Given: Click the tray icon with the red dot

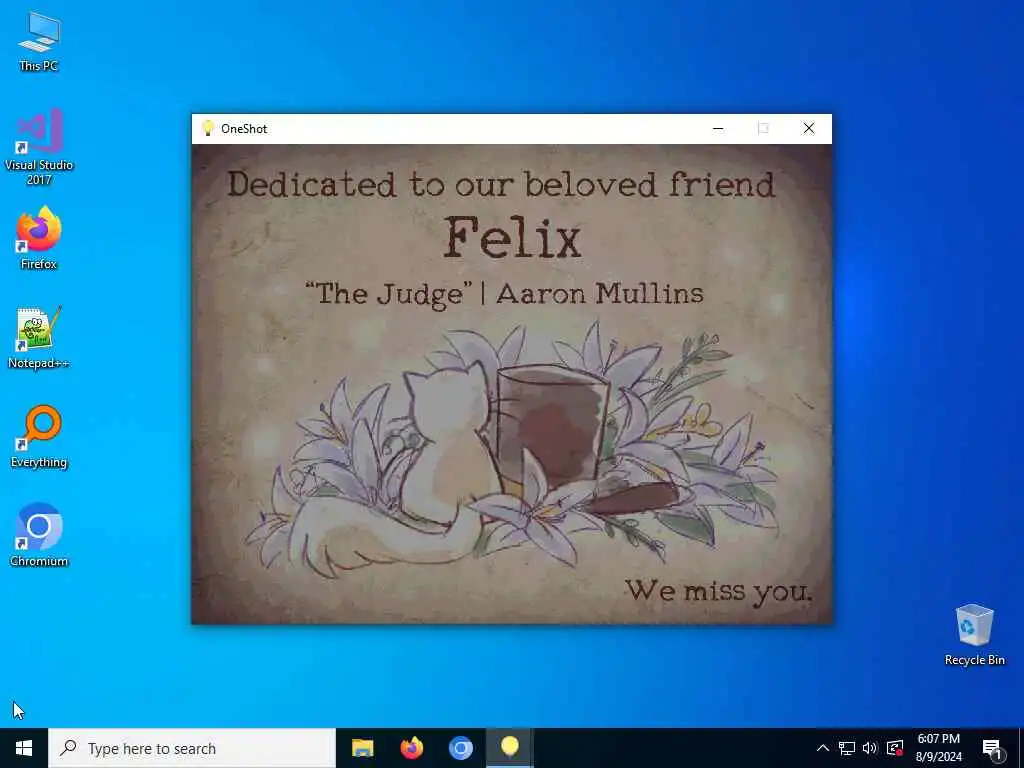Looking at the screenshot, I should pos(895,748).
